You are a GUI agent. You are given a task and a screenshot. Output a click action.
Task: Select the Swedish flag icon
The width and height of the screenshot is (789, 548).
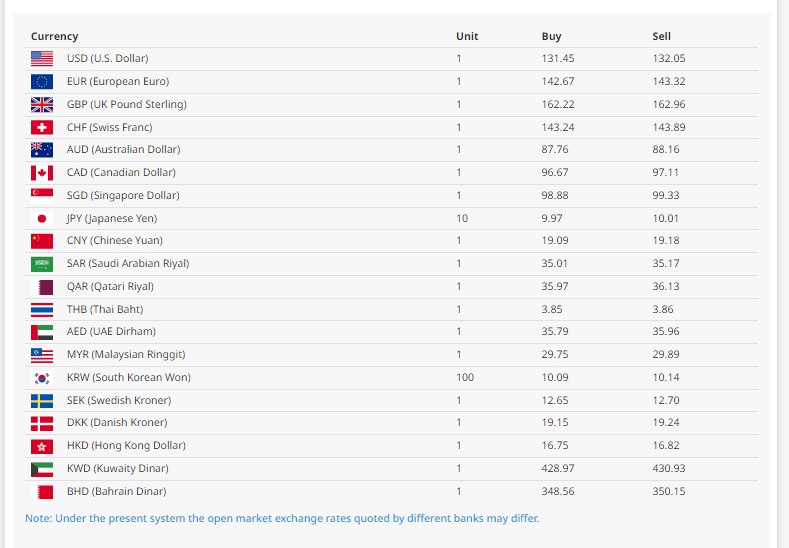pyautogui.click(x=42, y=400)
